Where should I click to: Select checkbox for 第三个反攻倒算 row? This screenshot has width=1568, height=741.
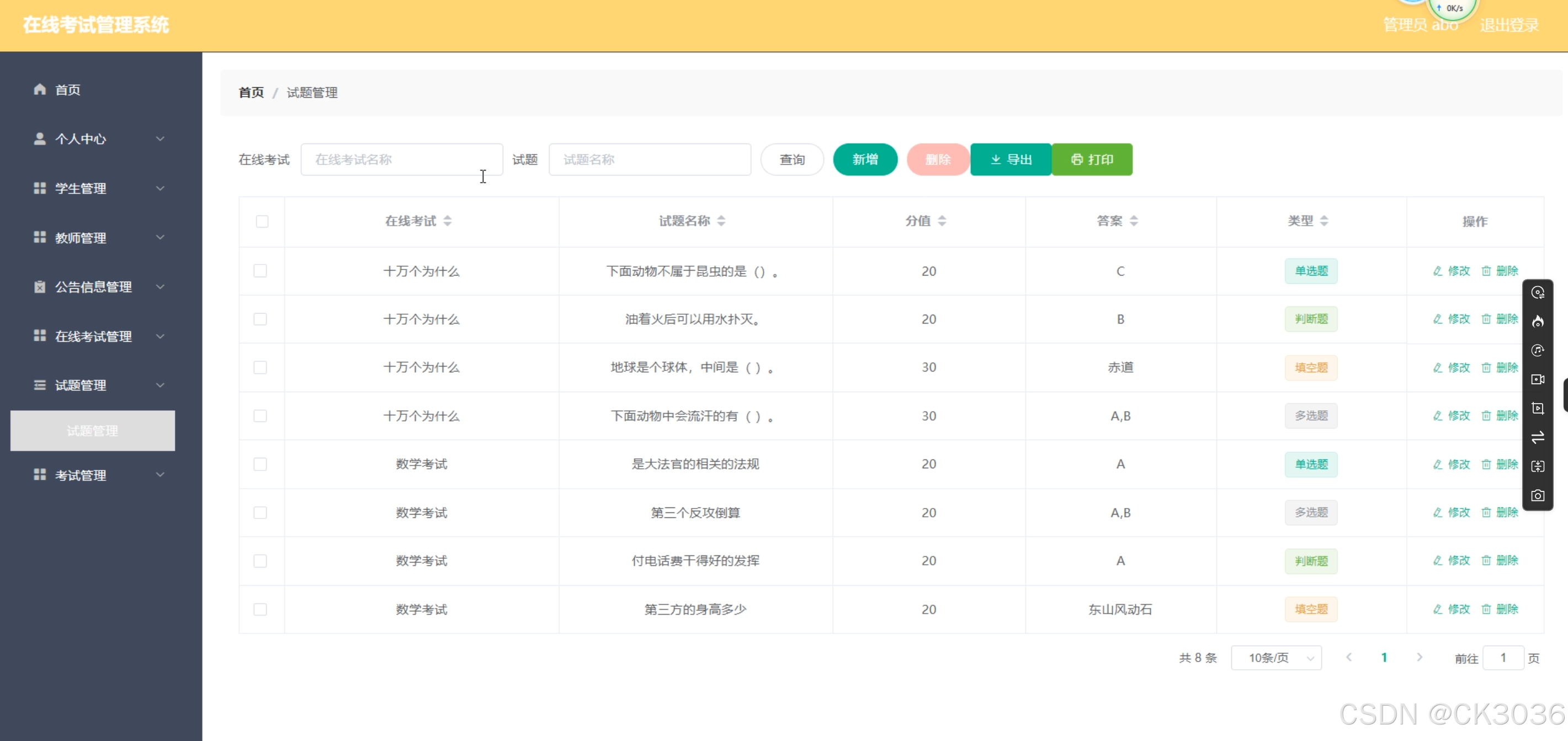click(260, 512)
